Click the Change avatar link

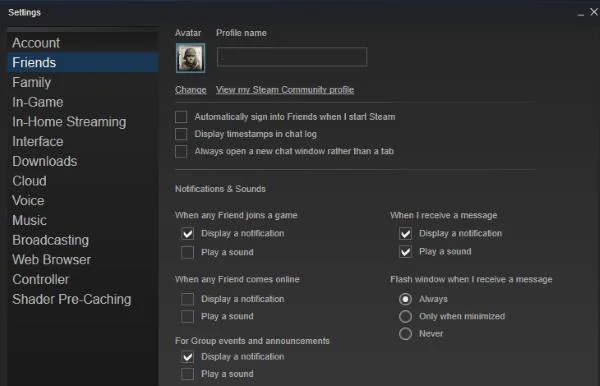pos(191,90)
